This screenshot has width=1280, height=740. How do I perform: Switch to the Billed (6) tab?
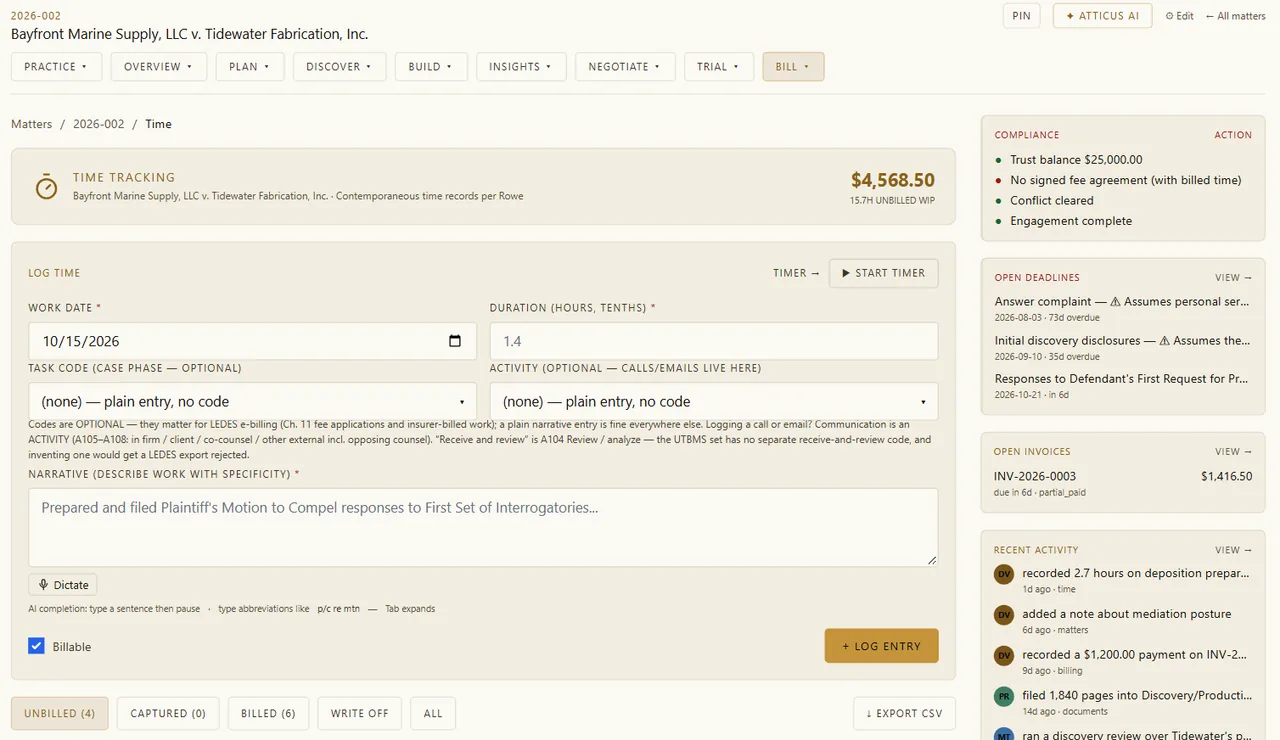click(x=268, y=714)
